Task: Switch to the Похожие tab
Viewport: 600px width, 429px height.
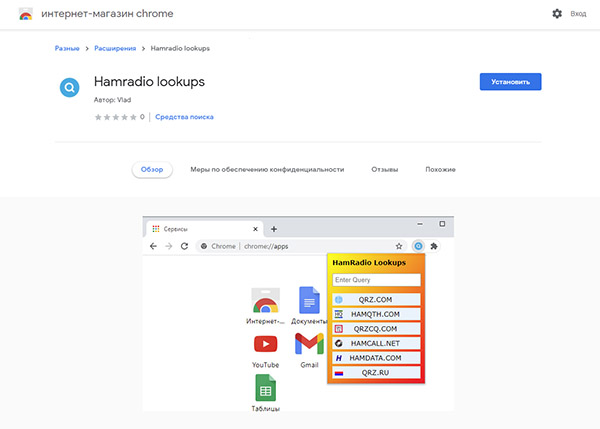Action: (440, 169)
